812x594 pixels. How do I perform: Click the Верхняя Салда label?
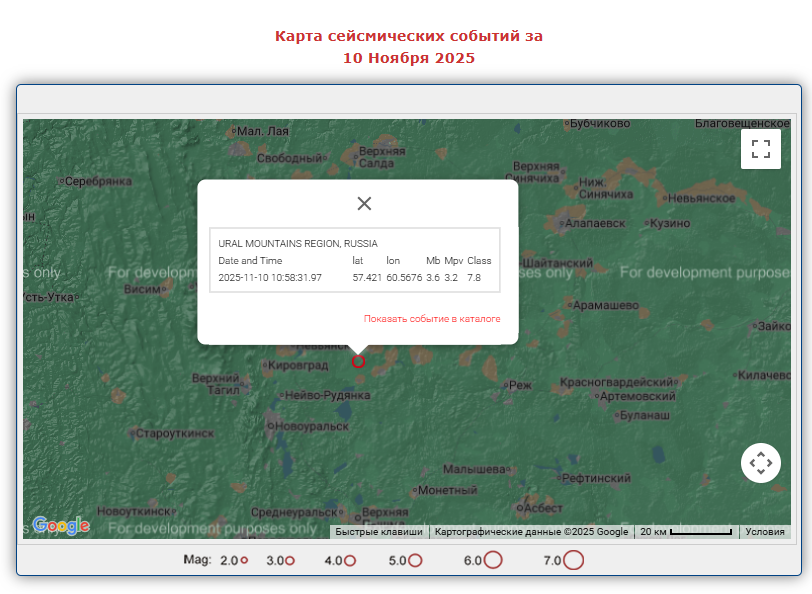(x=382, y=157)
